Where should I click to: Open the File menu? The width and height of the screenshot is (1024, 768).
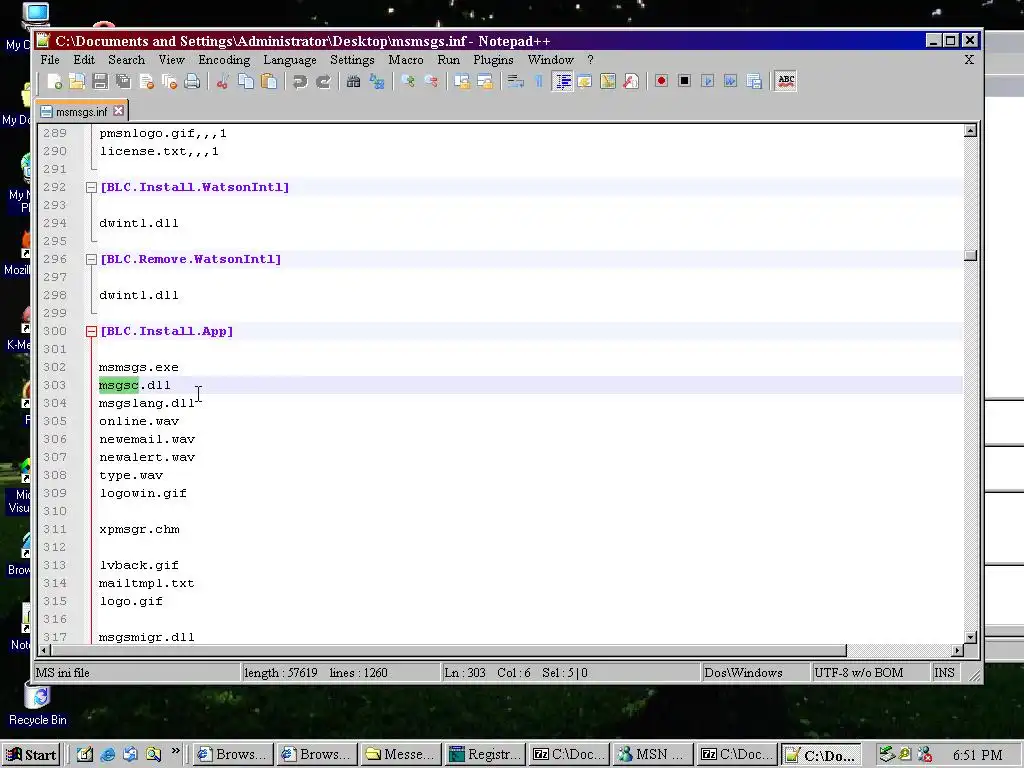(x=50, y=59)
